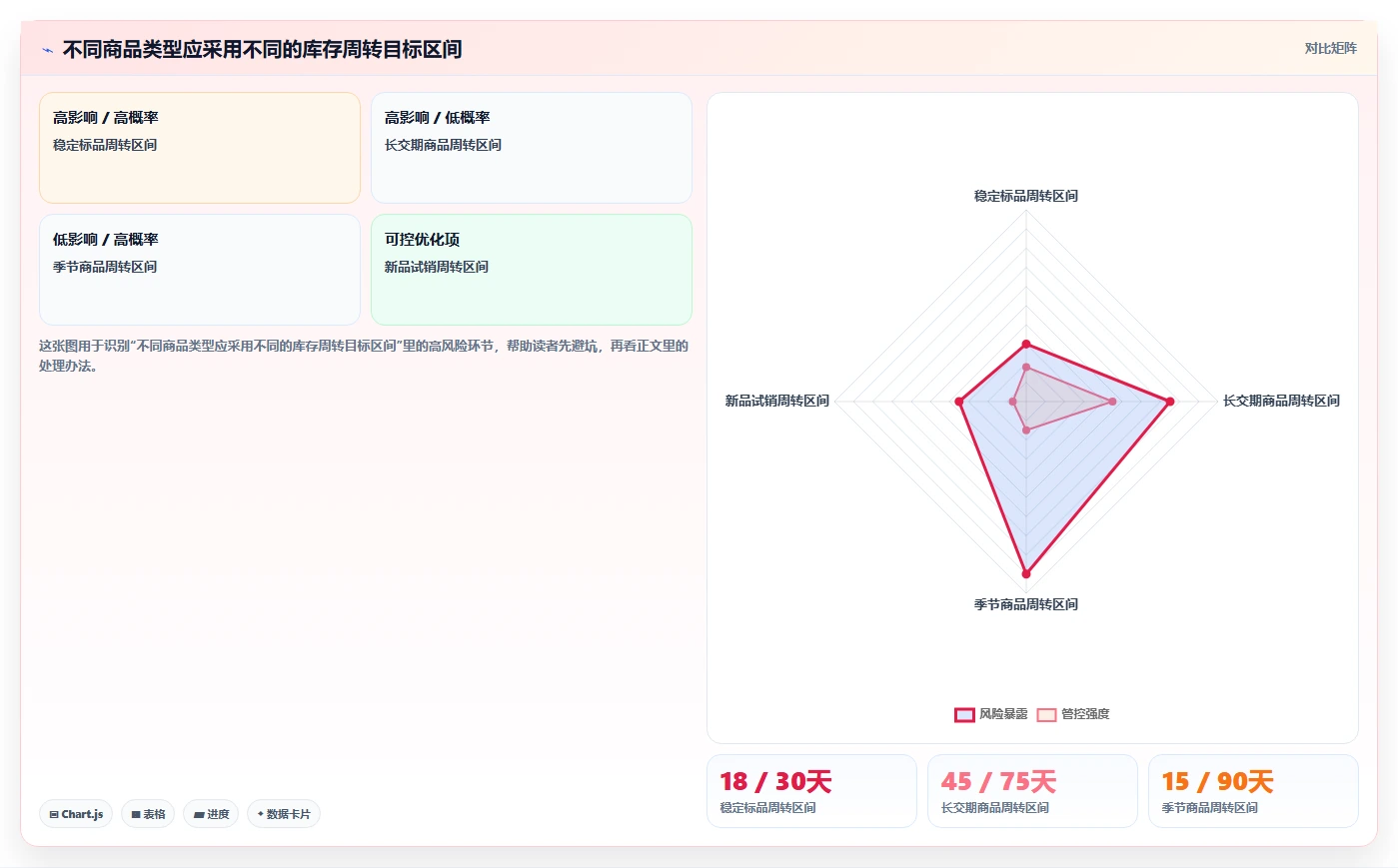This screenshot has width=1398, height=868.
Task: Click the radar axis label 季节商品周转区间
Action: 1026,604
